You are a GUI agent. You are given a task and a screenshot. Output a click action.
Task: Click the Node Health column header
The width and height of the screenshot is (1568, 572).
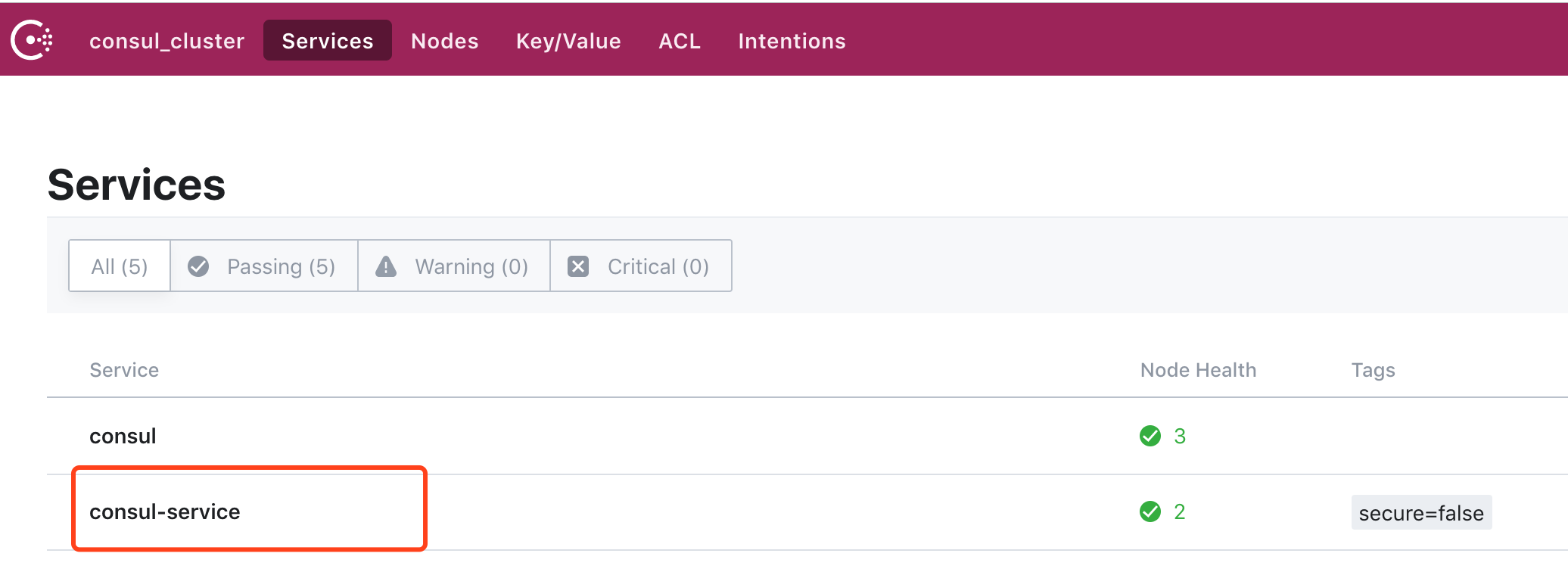[1198, 370]
